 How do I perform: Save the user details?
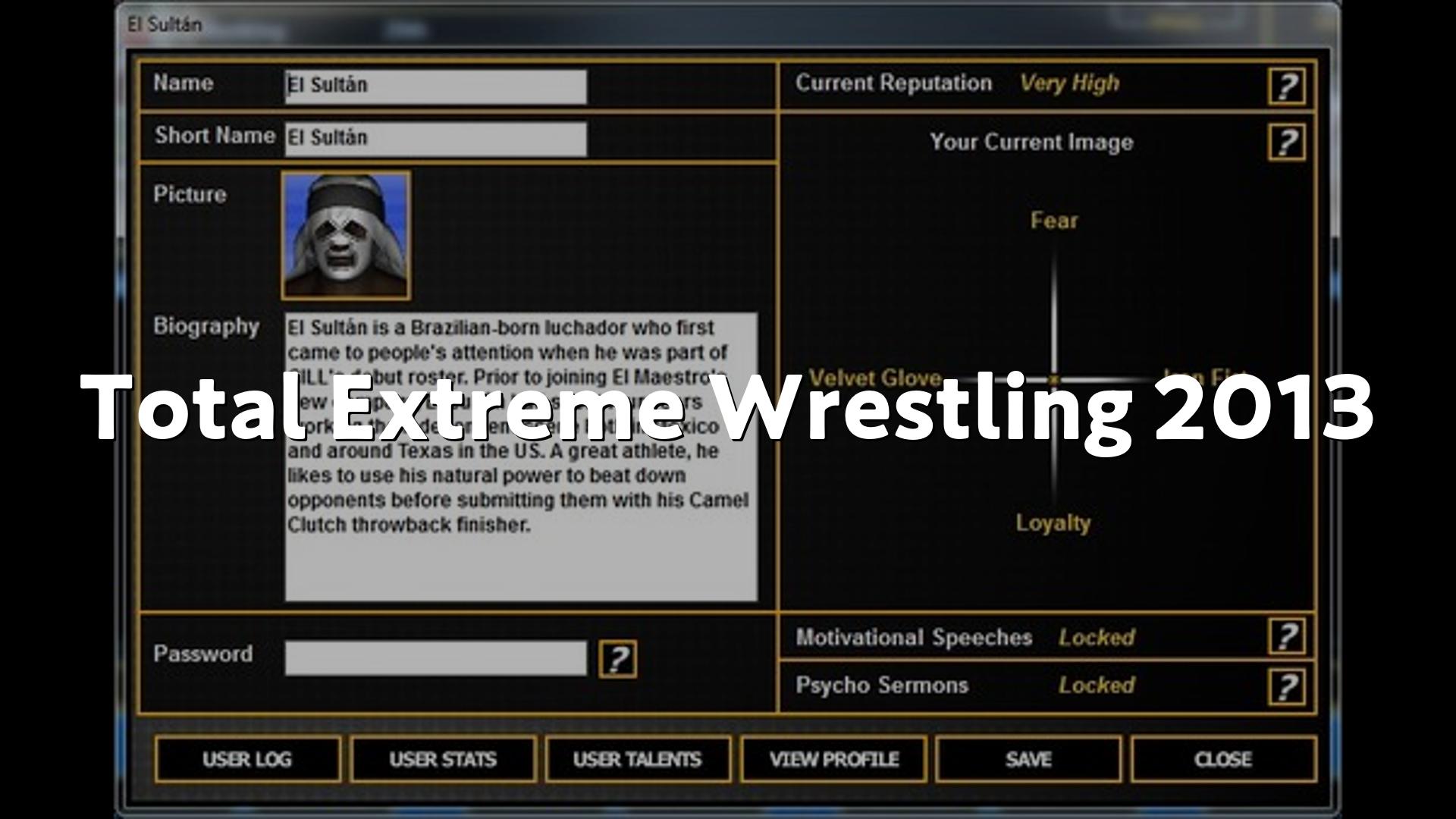1028,759
